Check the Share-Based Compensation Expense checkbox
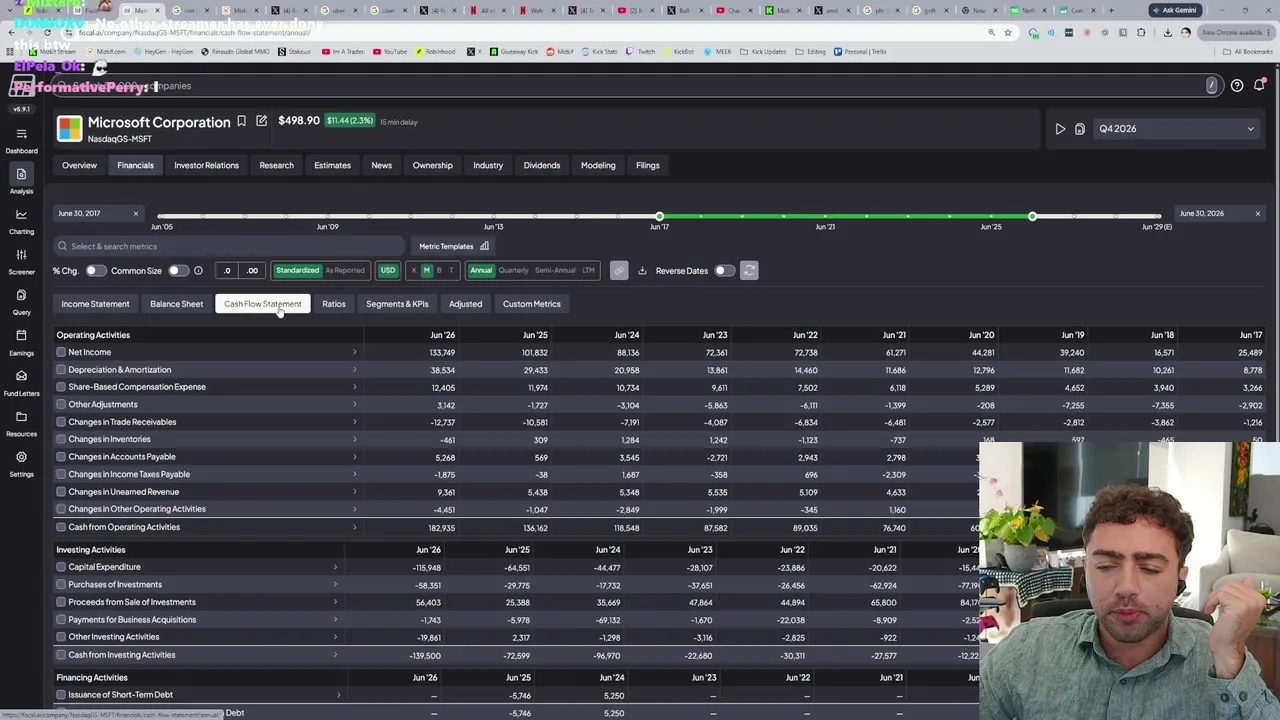This screenshot has height=720, width=1280. (x=61, y=387)
